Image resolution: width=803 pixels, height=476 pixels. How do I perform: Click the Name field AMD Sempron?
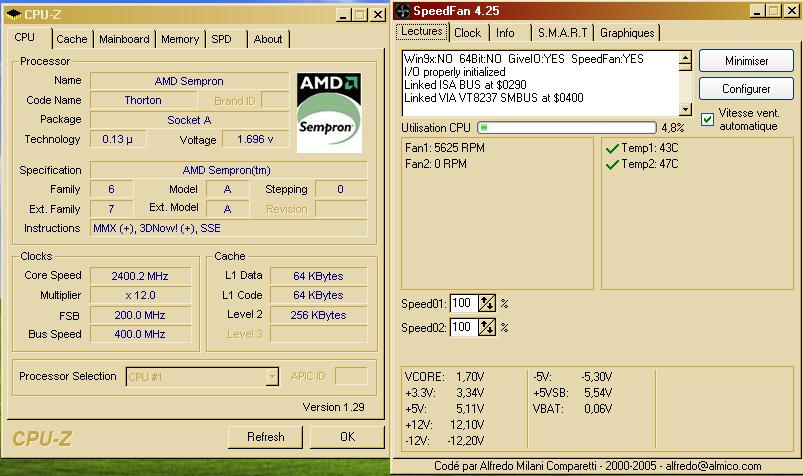tap(189, 81)
